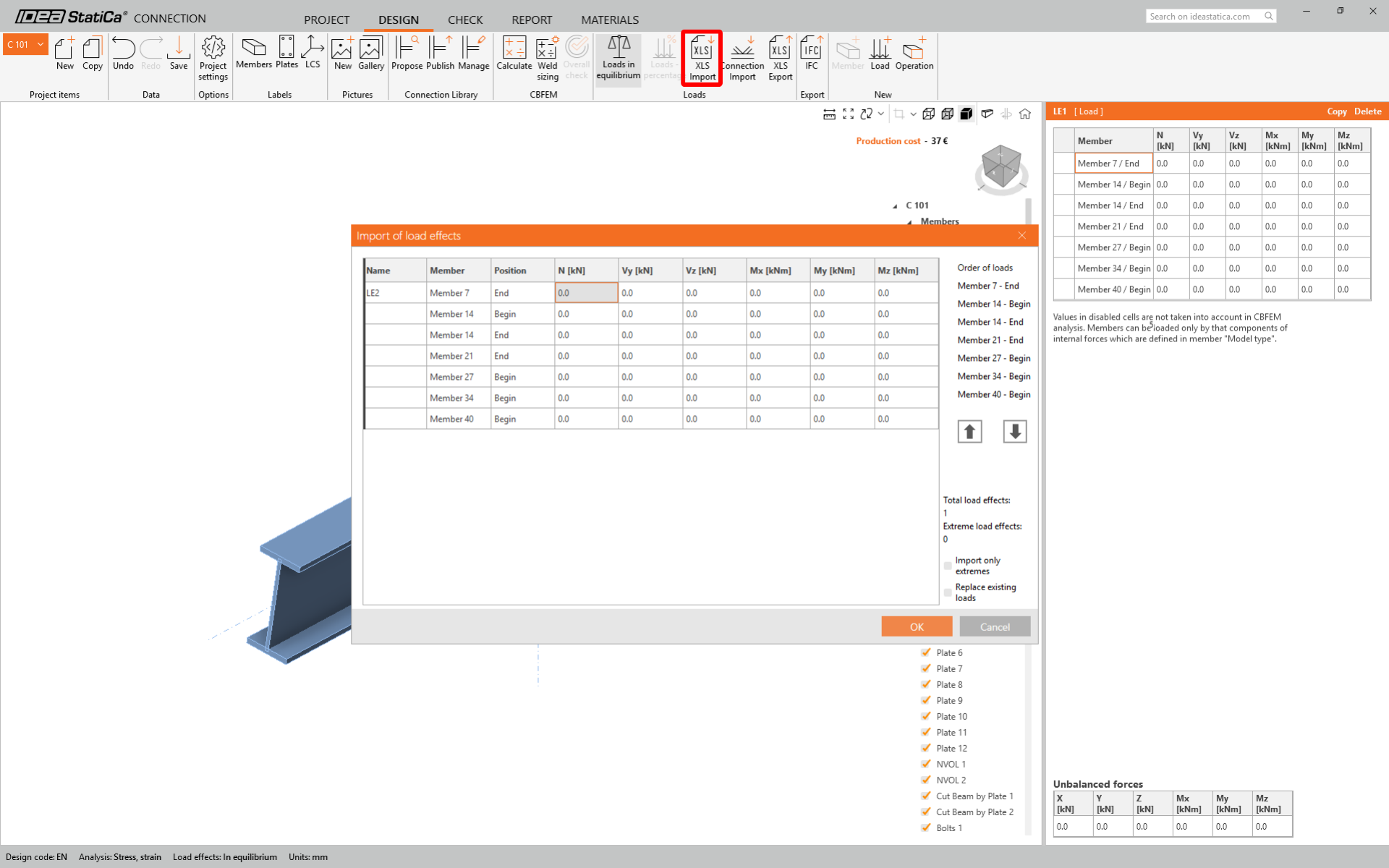
Task: Click Cancel in import dialog
Action: coord(994,626)
